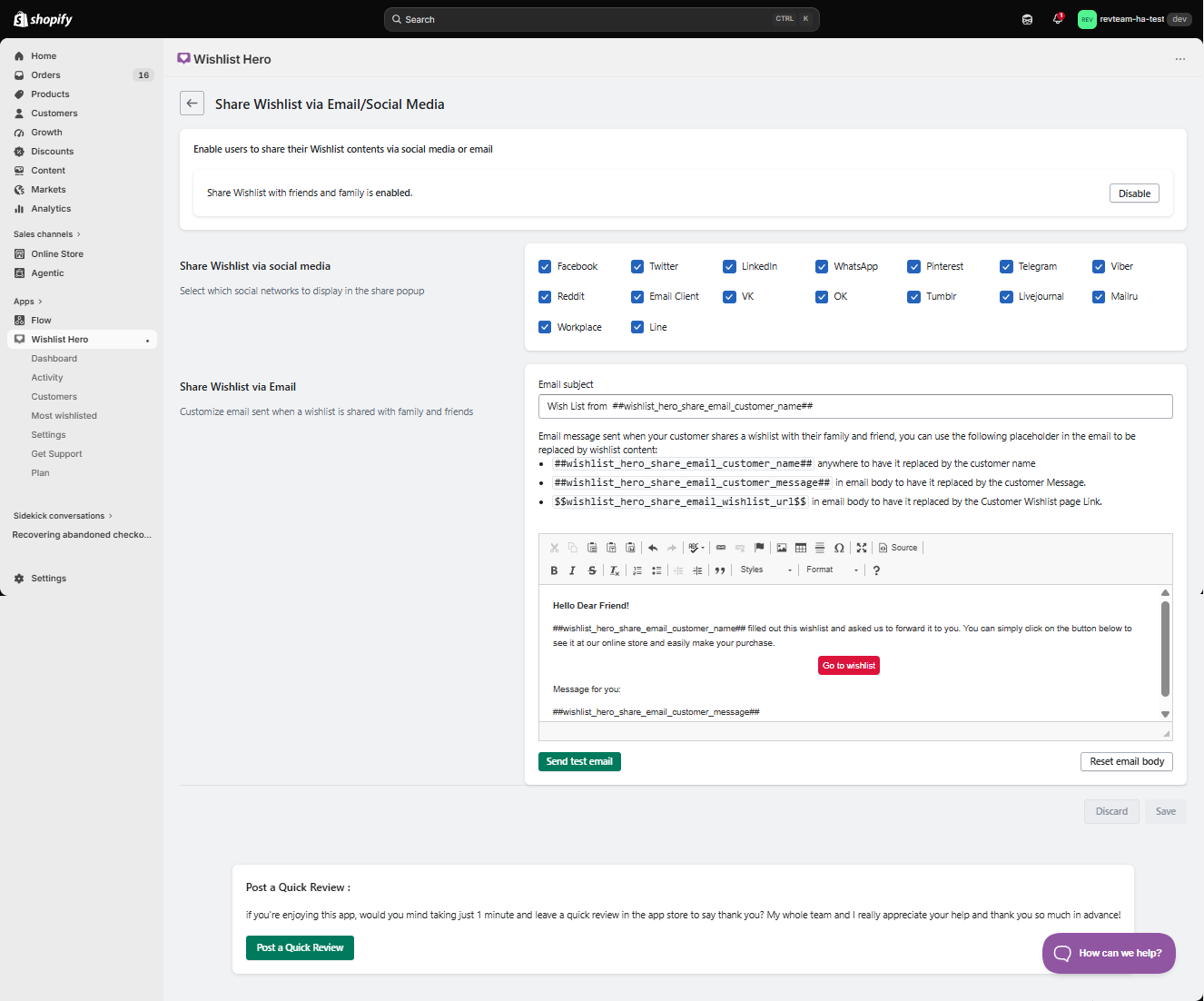Click the Go to wishlist button in email body
The image size is (1204, 1001).
click(x=849, y=666)
